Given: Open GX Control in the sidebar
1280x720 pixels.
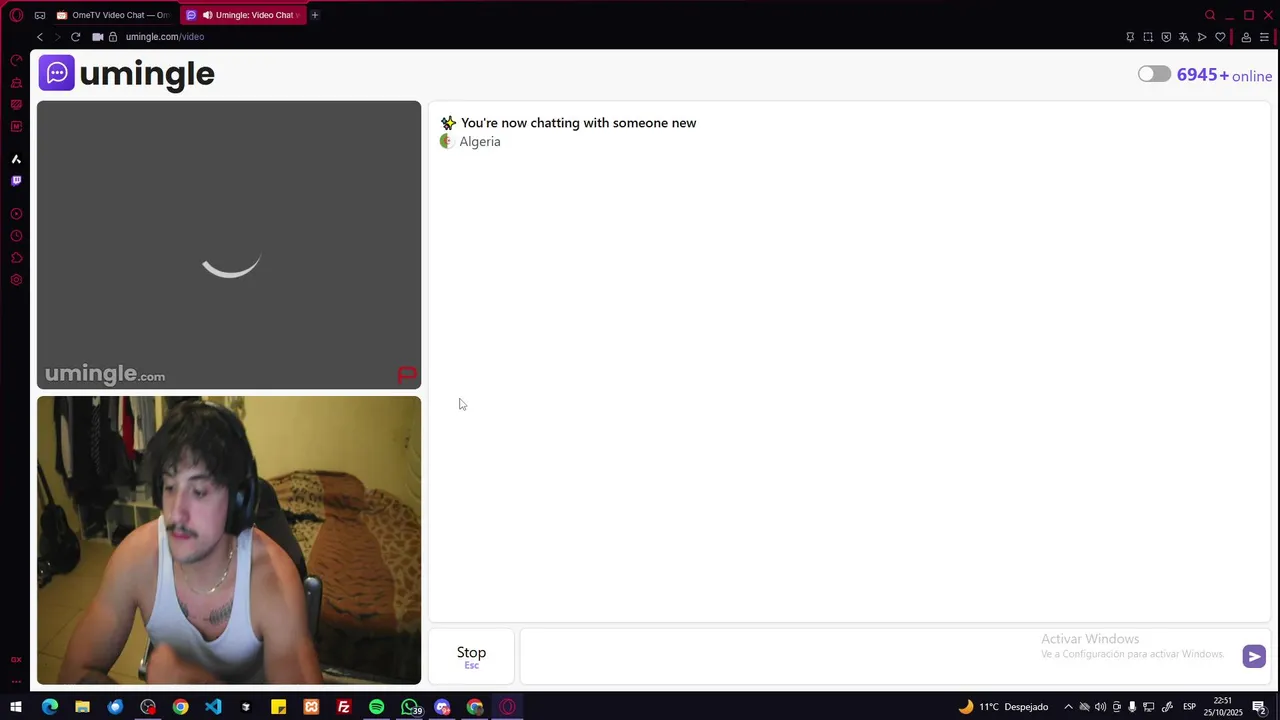Looking at the screenshot, I should pyautogui.click(x=16, y=60).
